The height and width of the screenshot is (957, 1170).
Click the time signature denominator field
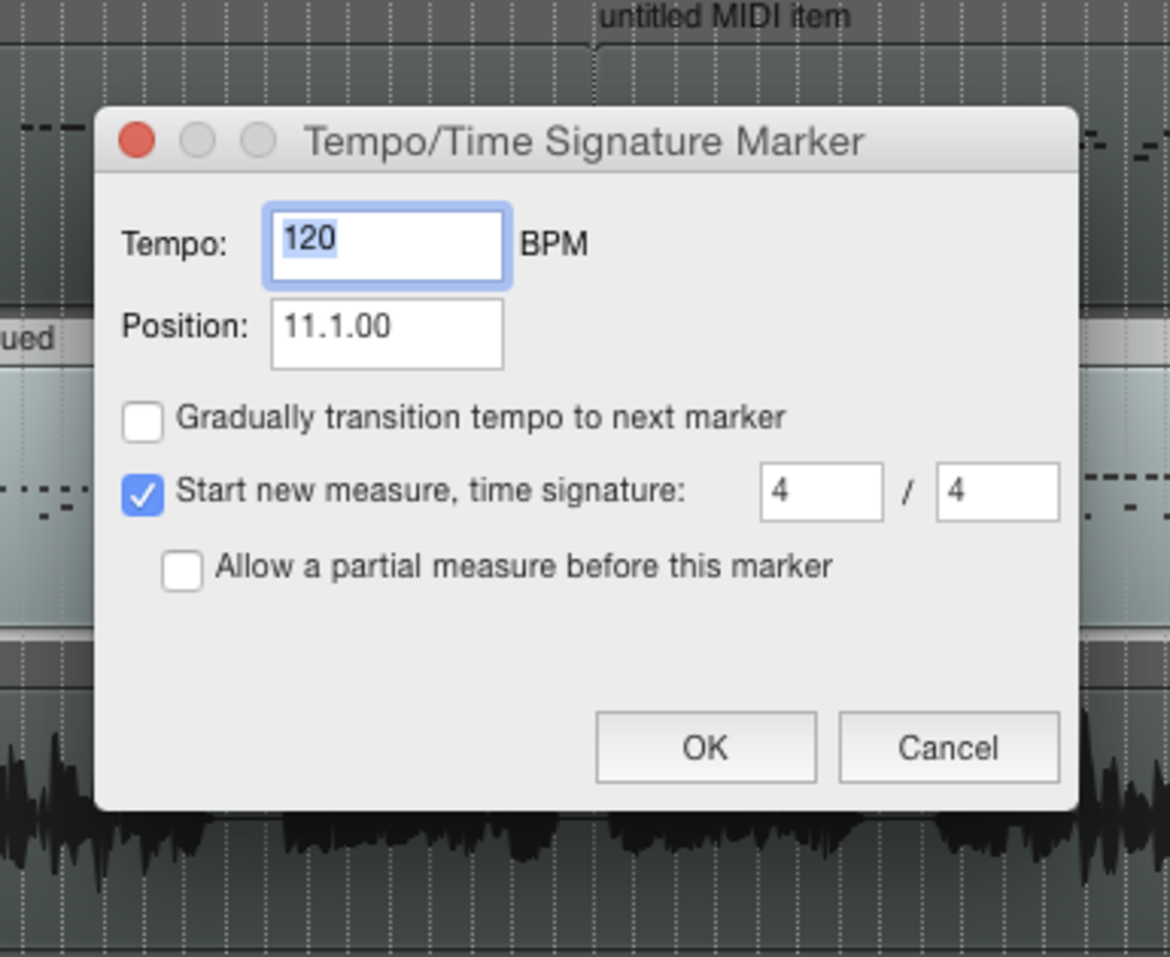(x=998, y=492)
